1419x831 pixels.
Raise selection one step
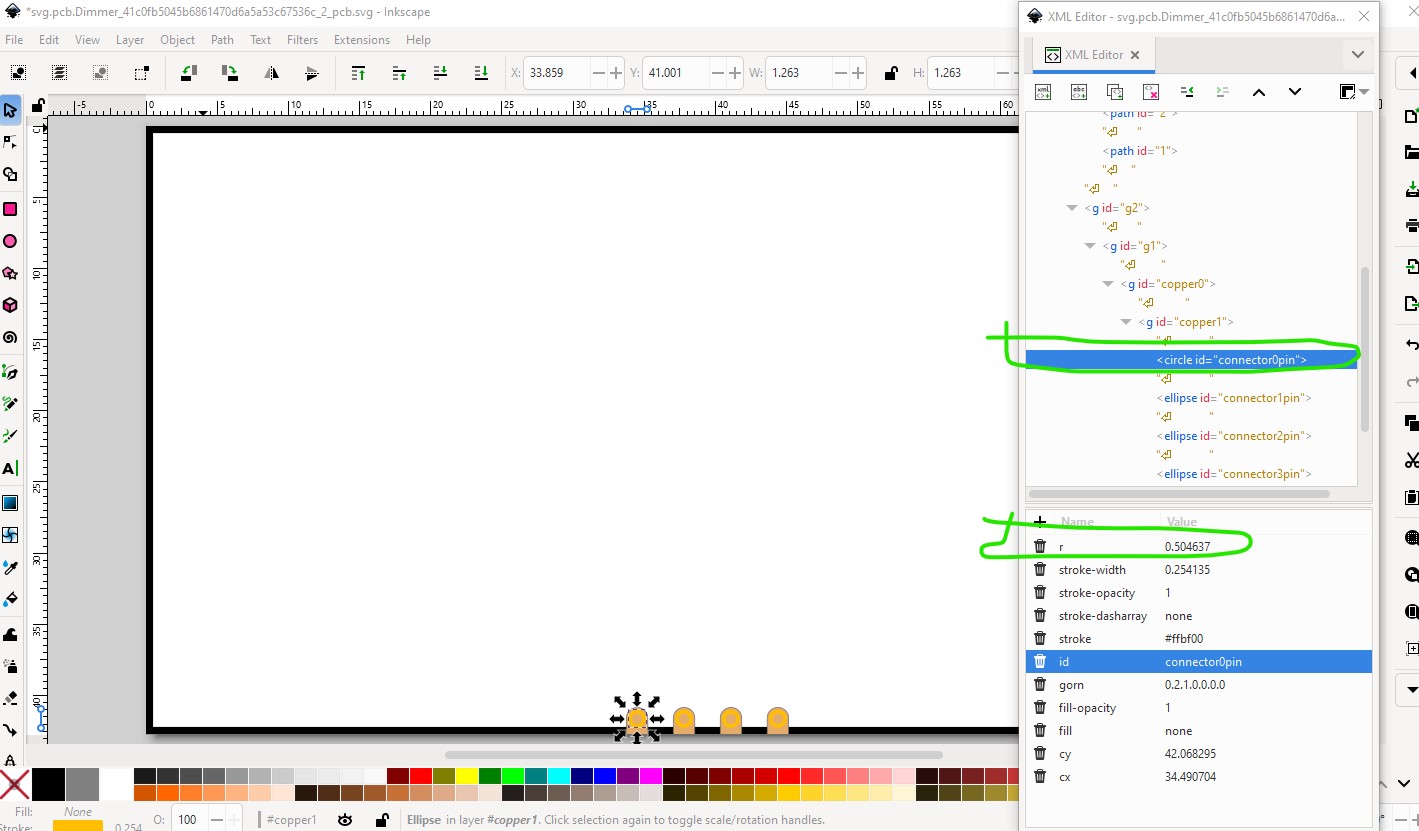399,73
